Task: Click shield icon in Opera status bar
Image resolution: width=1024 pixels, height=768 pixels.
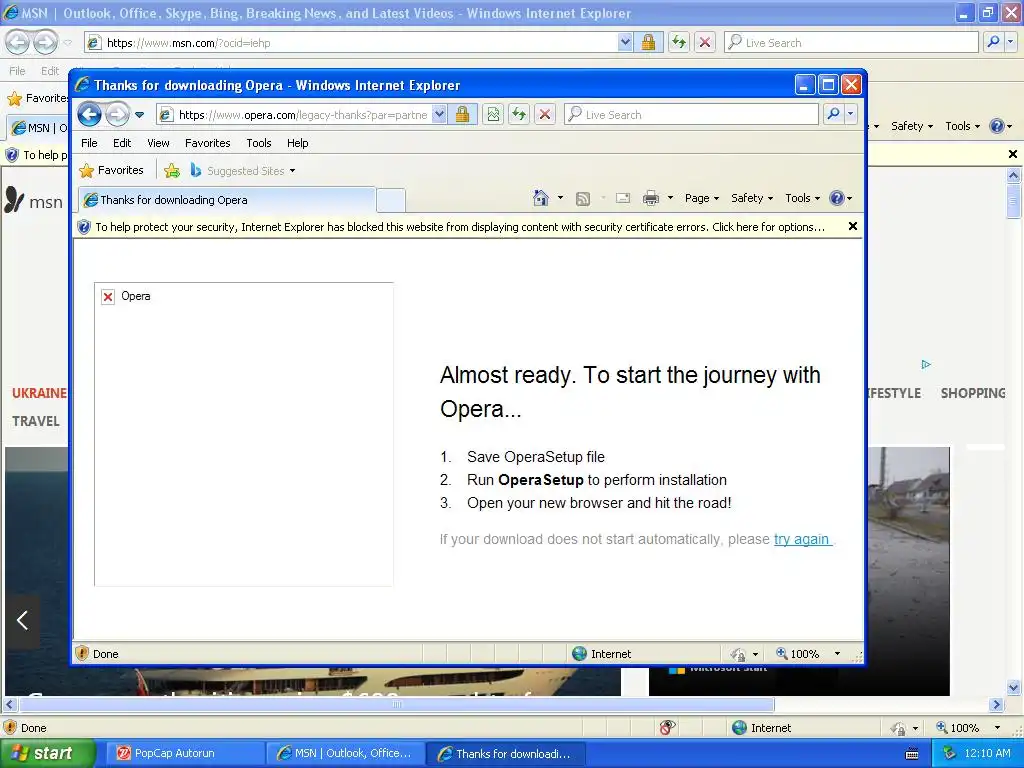Action: click(82, 654)
